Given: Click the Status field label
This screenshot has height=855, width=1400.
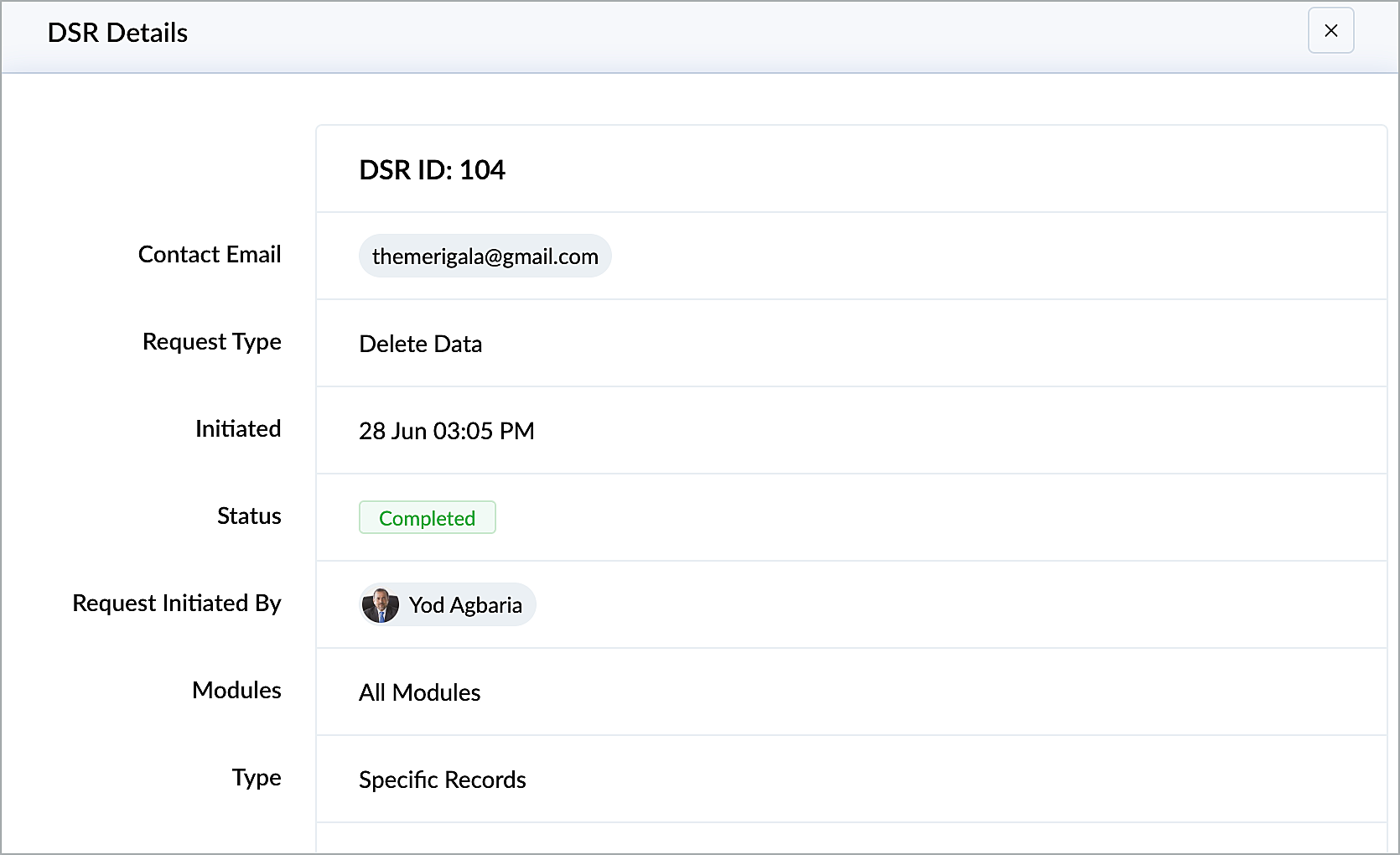Looking at the screenshot, I should [x=249, y=516].
